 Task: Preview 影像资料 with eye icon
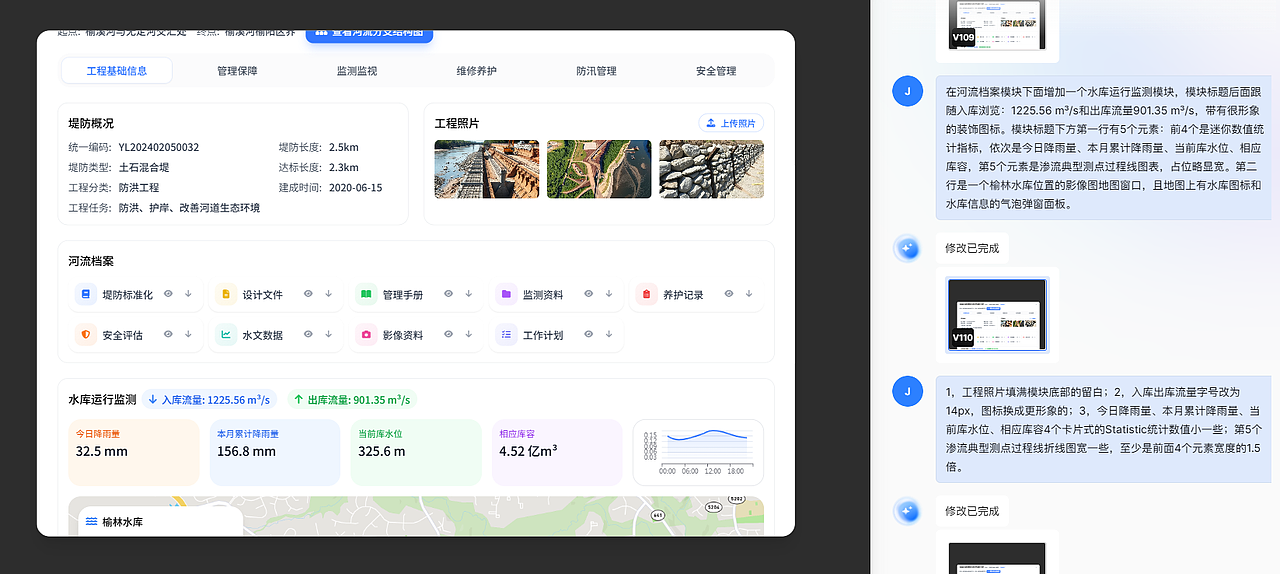448,334
